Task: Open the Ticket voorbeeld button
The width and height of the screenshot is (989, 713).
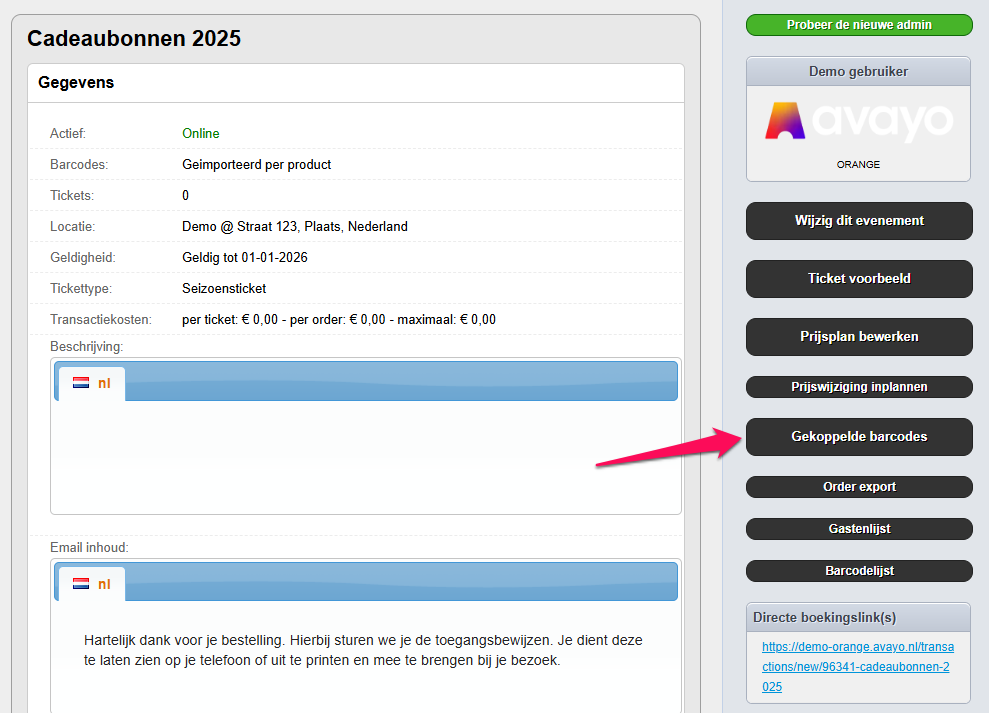Action: (x=859, y=279)
